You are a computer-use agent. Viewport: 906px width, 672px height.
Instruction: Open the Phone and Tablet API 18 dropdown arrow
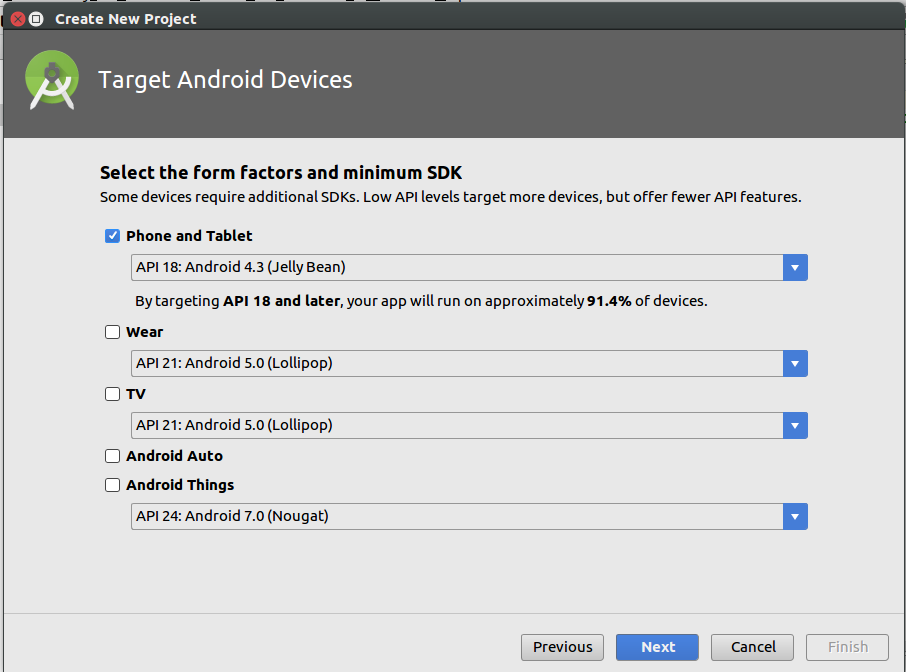(x=795, y=268)
